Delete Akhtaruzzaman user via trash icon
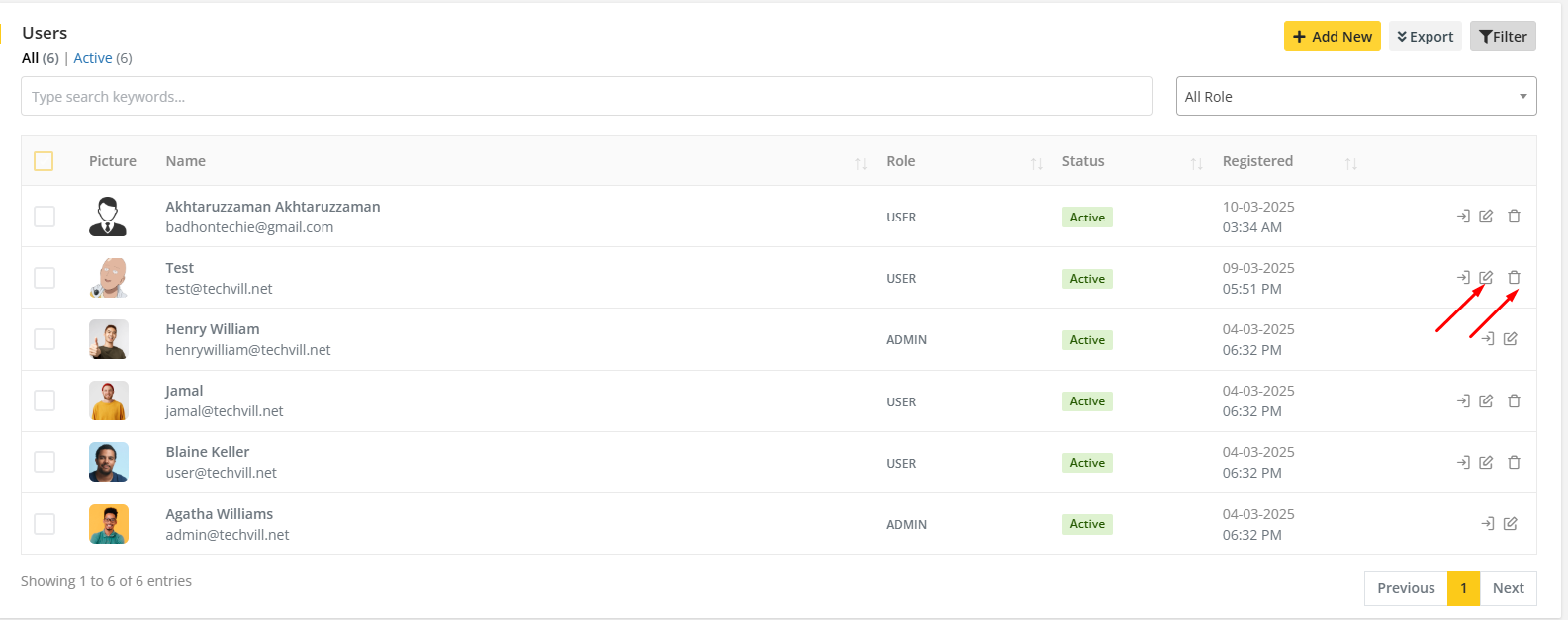 (x=1514, y=216)
